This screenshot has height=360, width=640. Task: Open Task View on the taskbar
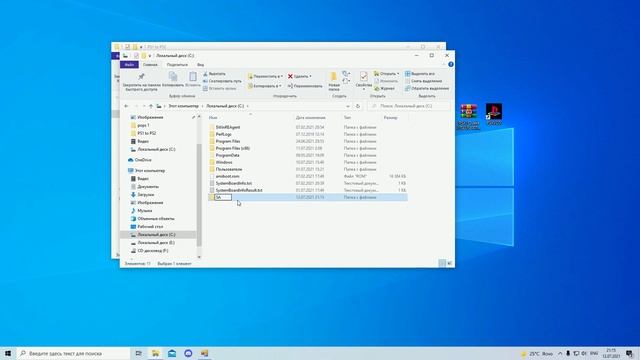(139, 353)
